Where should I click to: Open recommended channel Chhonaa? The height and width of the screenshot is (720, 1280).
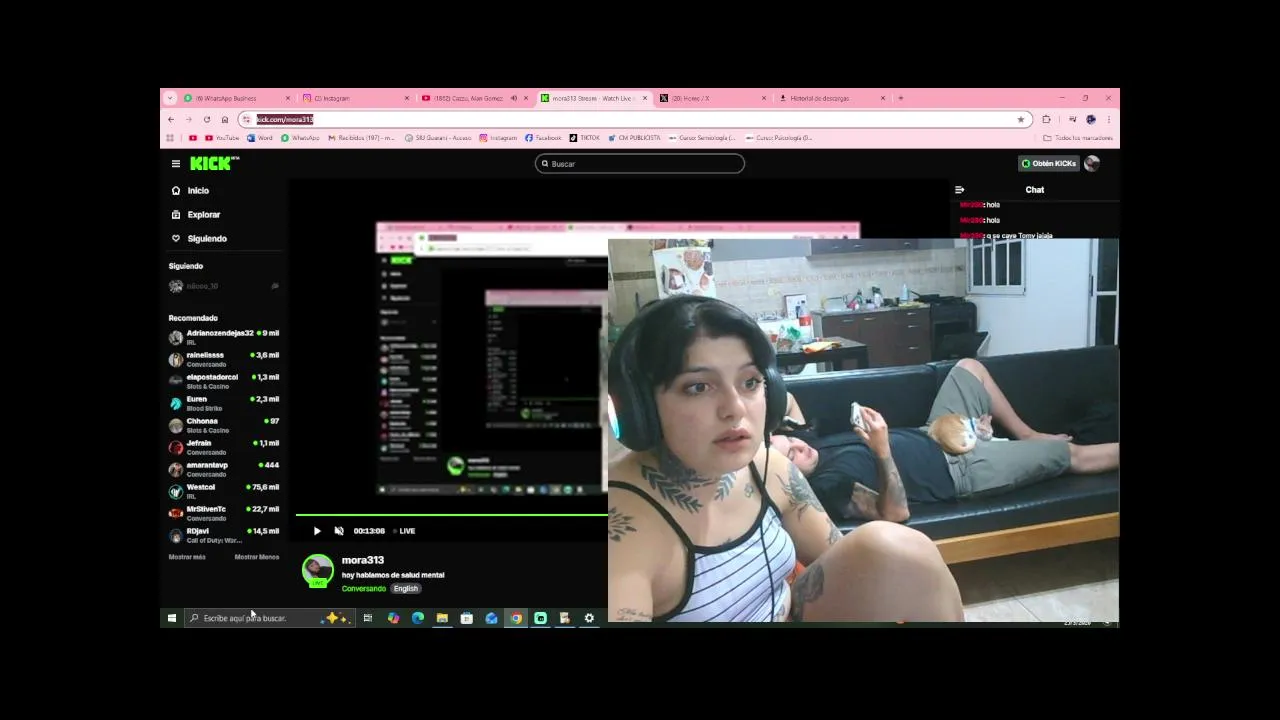pyautogui.click(x=224, y=425)
